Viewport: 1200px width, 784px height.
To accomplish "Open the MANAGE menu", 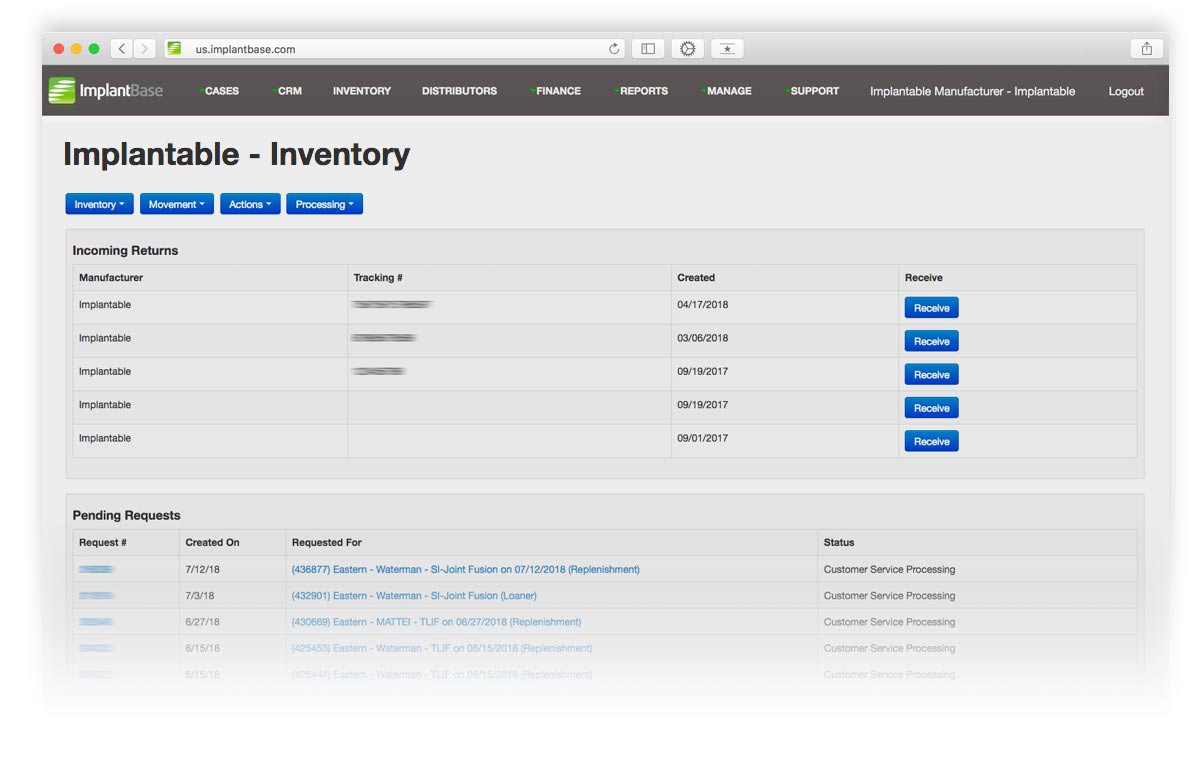I will click(x=727, y=91).
